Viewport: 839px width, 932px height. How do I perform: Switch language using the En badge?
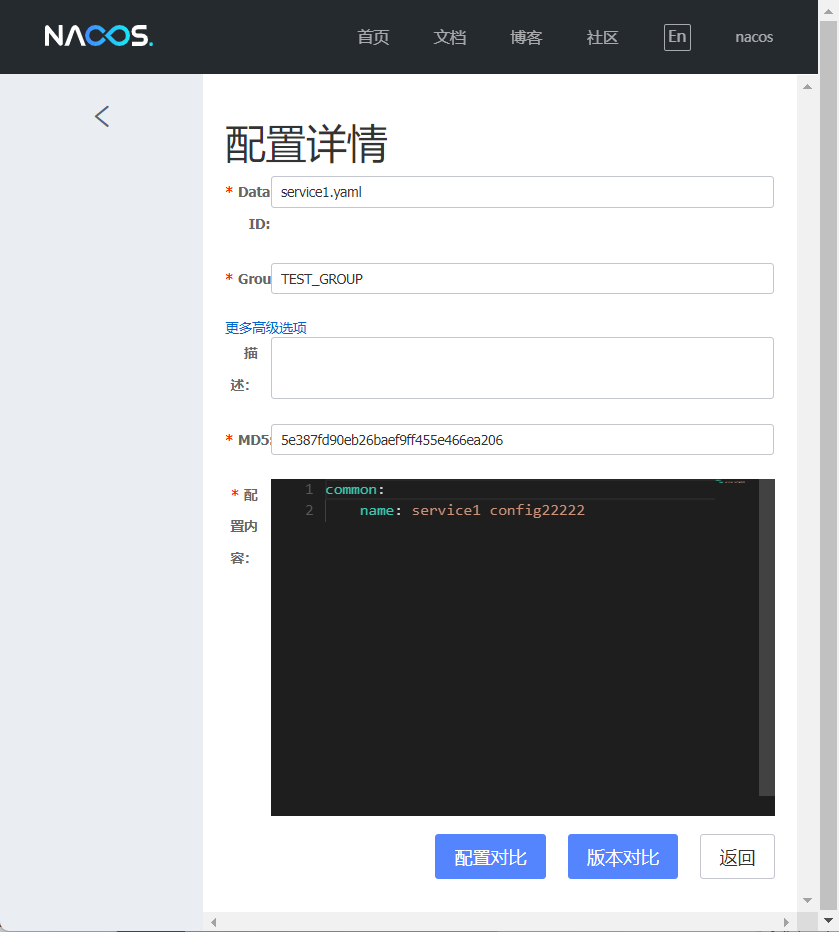click(x=677, y=37)
